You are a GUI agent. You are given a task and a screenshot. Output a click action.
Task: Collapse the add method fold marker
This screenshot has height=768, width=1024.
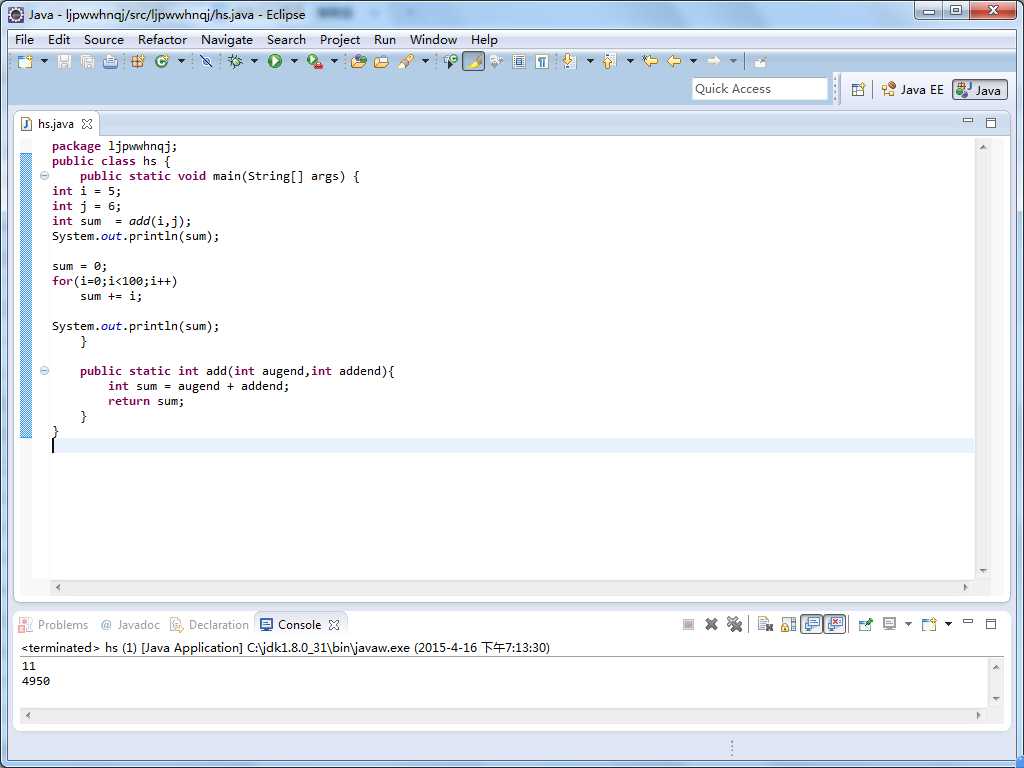(x=44, y=371)
